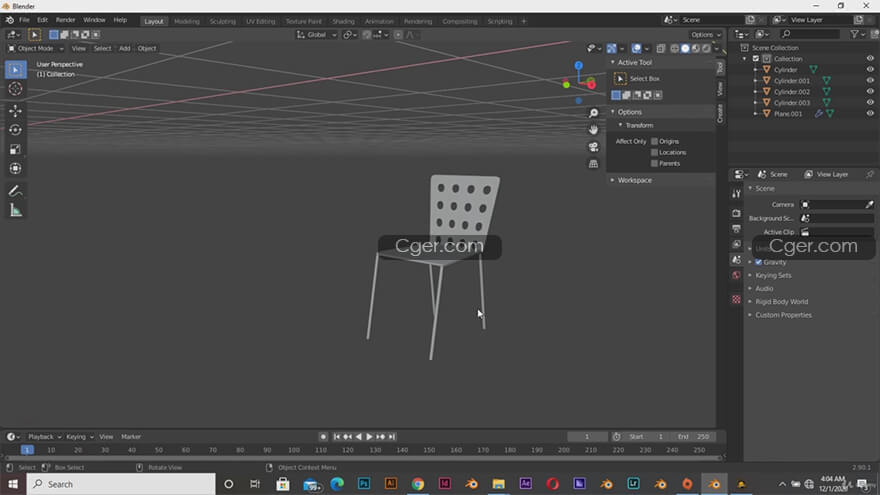Image resolution: width=880 pixels, height=495 pixels.
Task: Switch to the Shading workspace tab
Action: point(343,21)
